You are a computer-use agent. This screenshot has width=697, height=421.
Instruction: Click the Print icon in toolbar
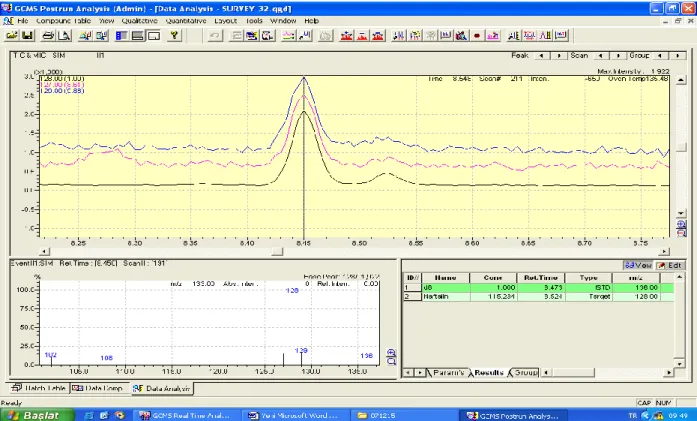pyautogui.click(x=48, y=36)
